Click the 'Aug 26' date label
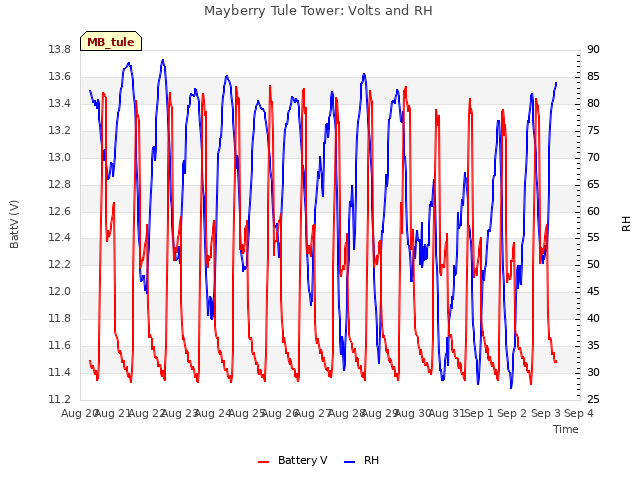The image size is (640, 480). point(280,414)
